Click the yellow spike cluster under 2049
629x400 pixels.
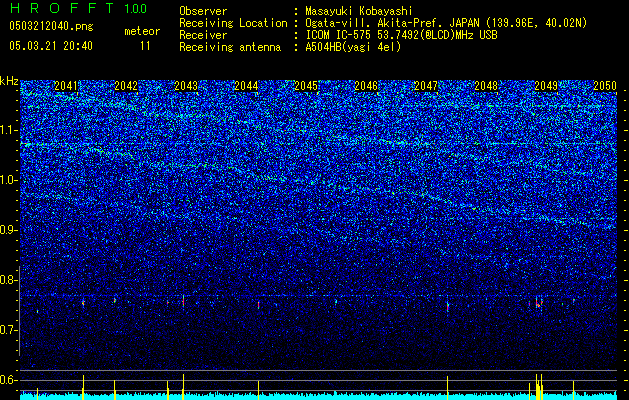538,387
